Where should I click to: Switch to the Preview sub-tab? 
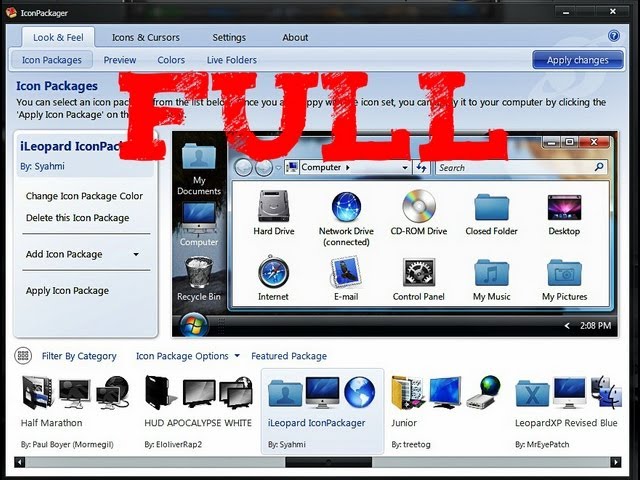(x=120, y=60)
